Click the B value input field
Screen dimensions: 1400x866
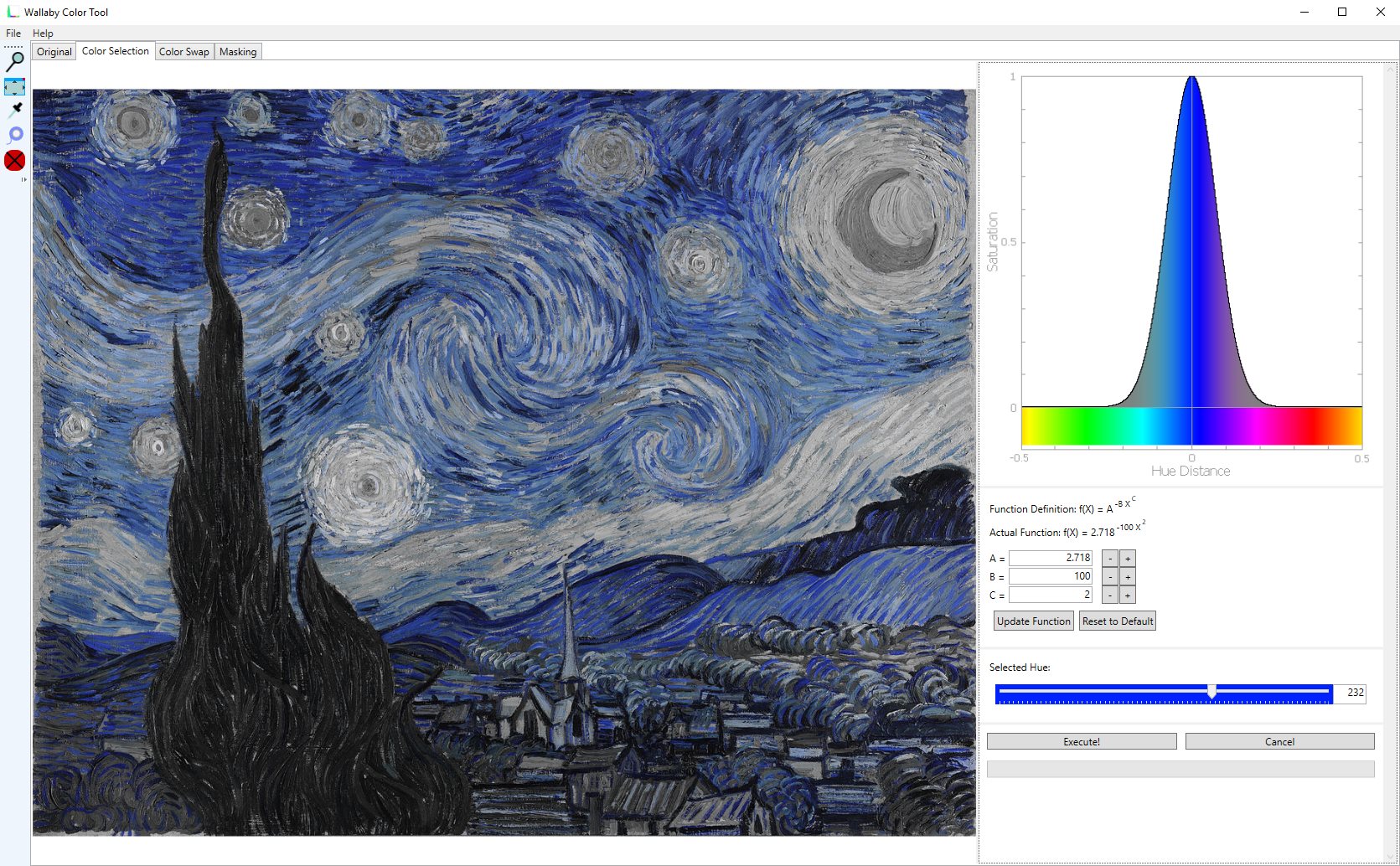[x=1051, y=576]
